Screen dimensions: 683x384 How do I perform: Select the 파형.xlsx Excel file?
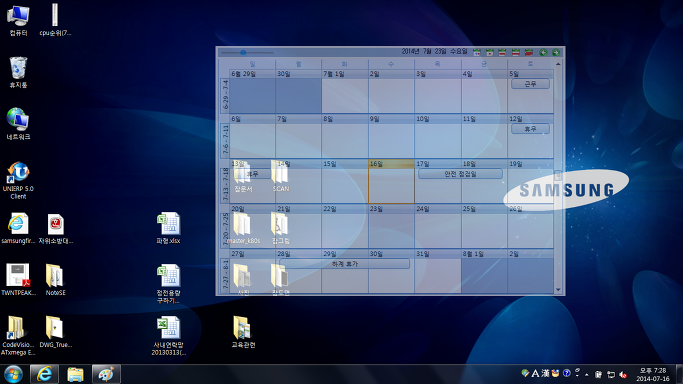168,228
